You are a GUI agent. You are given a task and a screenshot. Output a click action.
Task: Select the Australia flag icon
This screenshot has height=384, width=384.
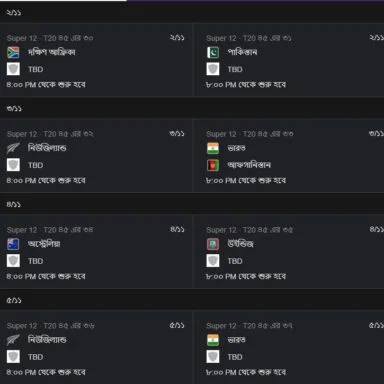coord(13,244)
